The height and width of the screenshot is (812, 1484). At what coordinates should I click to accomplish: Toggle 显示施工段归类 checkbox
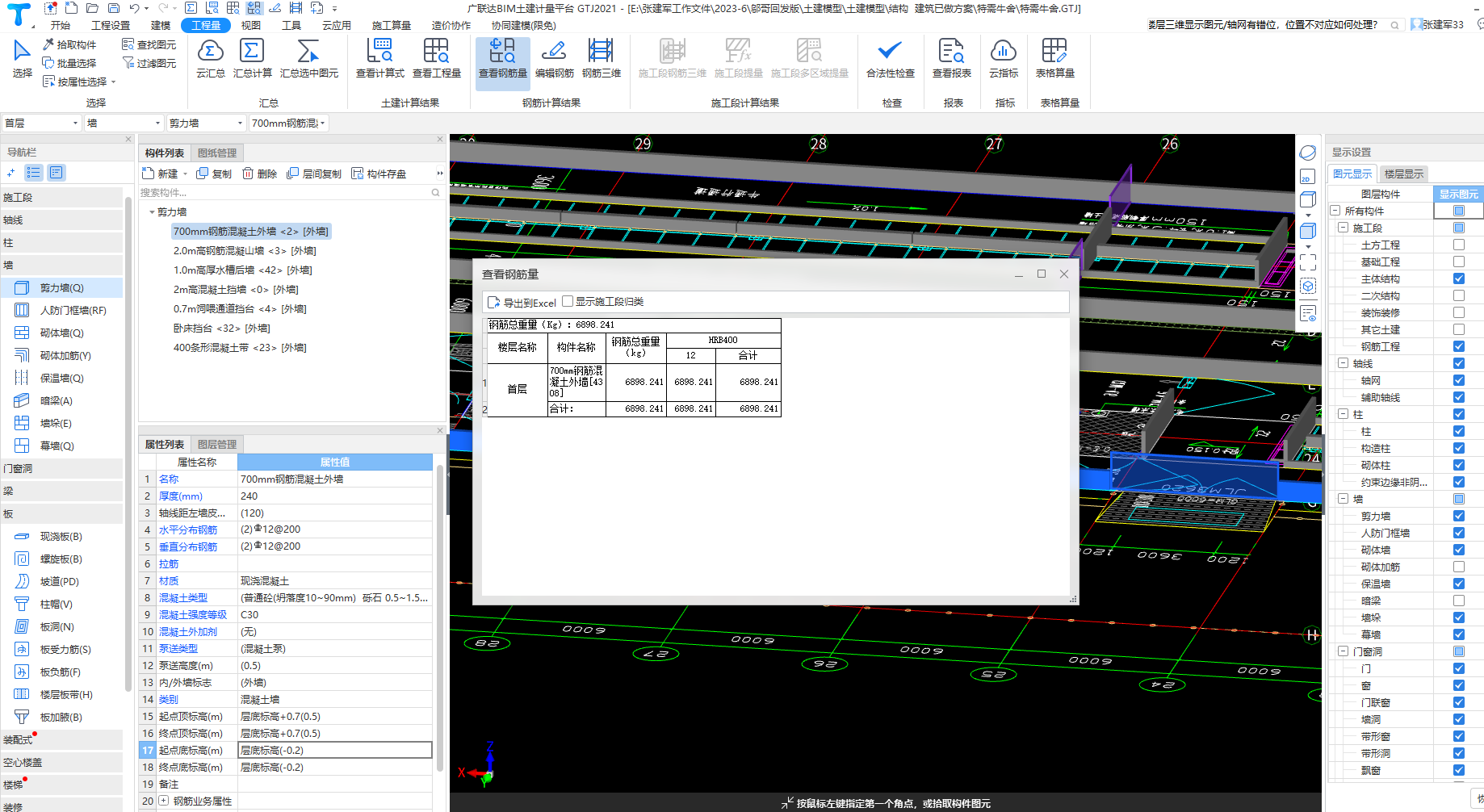click(x=568, y=301)
